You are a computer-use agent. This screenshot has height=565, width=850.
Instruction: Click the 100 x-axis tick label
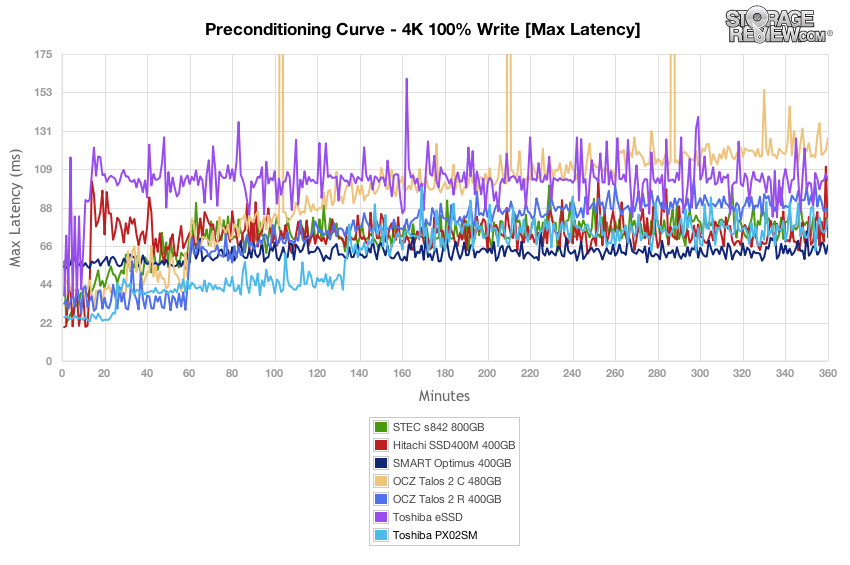coord(274,373)
